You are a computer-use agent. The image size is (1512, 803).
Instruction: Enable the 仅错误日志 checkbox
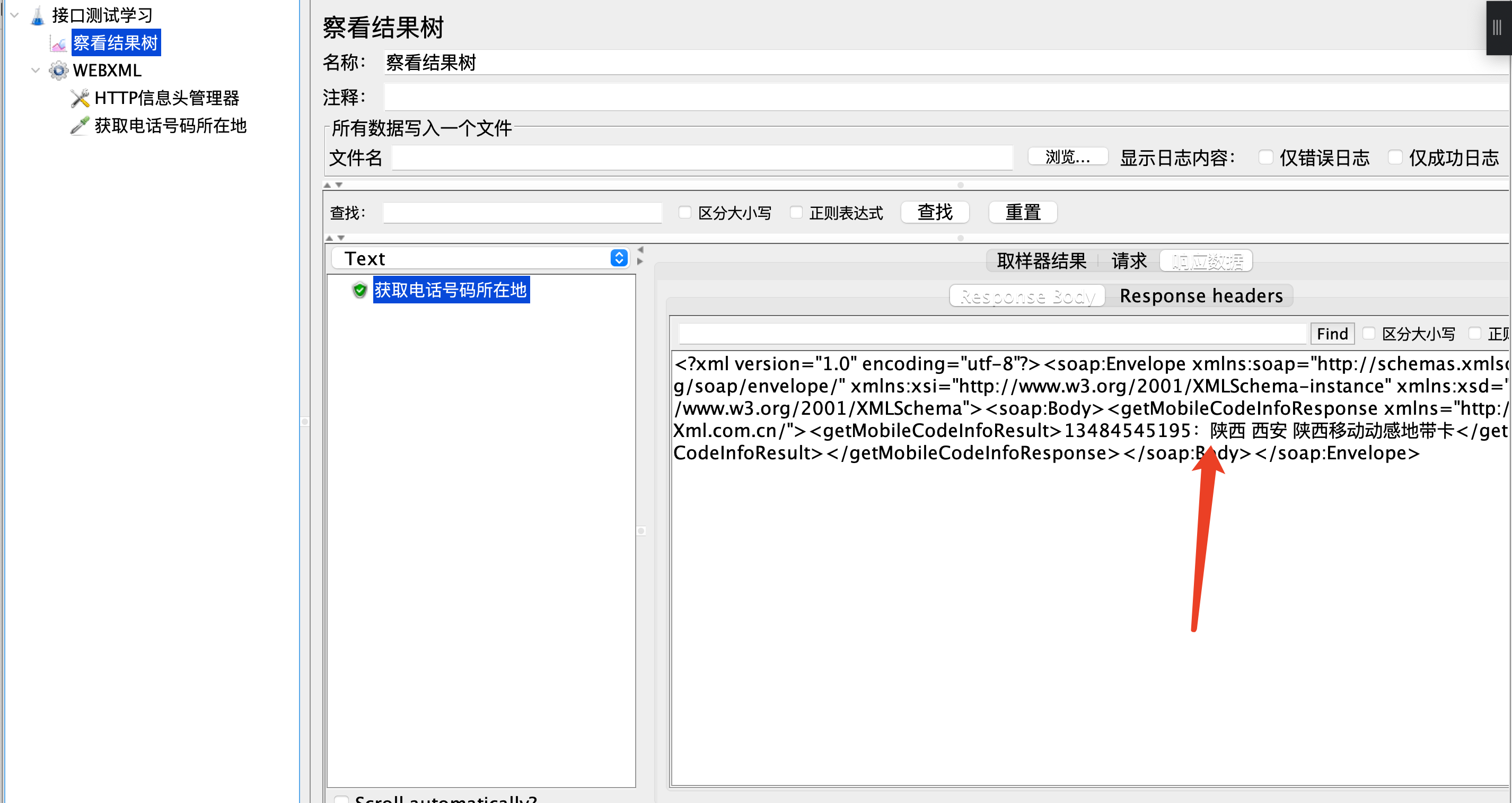[x=1266, y=158]
